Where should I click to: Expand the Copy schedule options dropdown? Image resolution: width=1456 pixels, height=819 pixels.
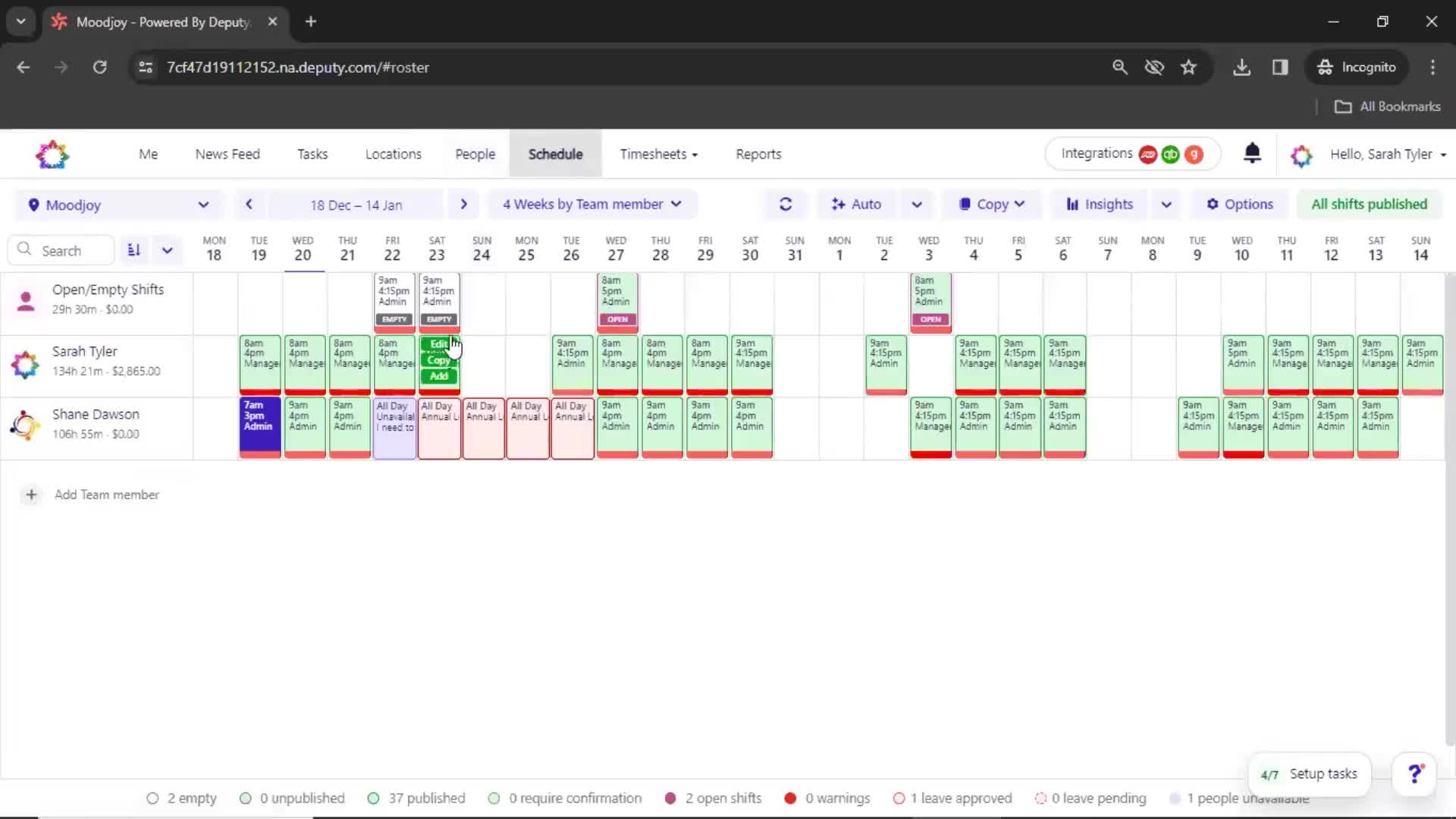pyautogui.click(x=1019, y=204)
